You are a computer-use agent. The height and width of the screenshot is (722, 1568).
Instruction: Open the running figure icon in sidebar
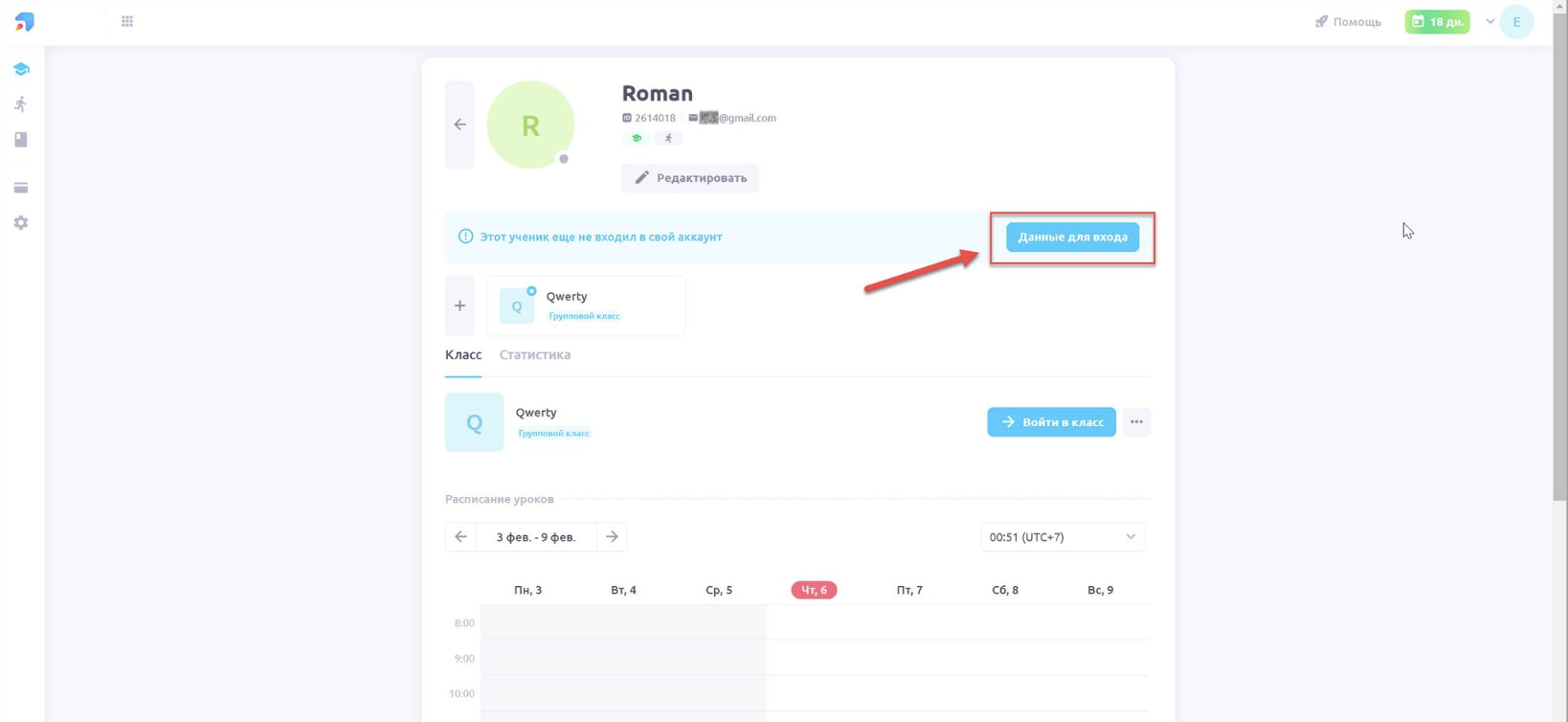coord(21,103)
